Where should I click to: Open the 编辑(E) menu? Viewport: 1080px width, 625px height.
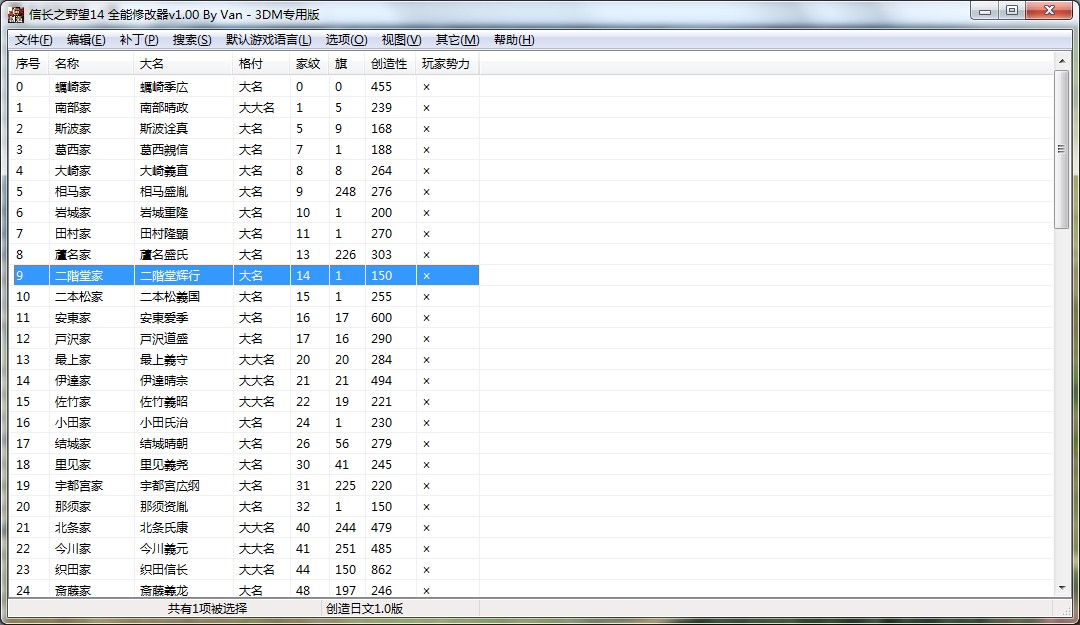(86, 40)
